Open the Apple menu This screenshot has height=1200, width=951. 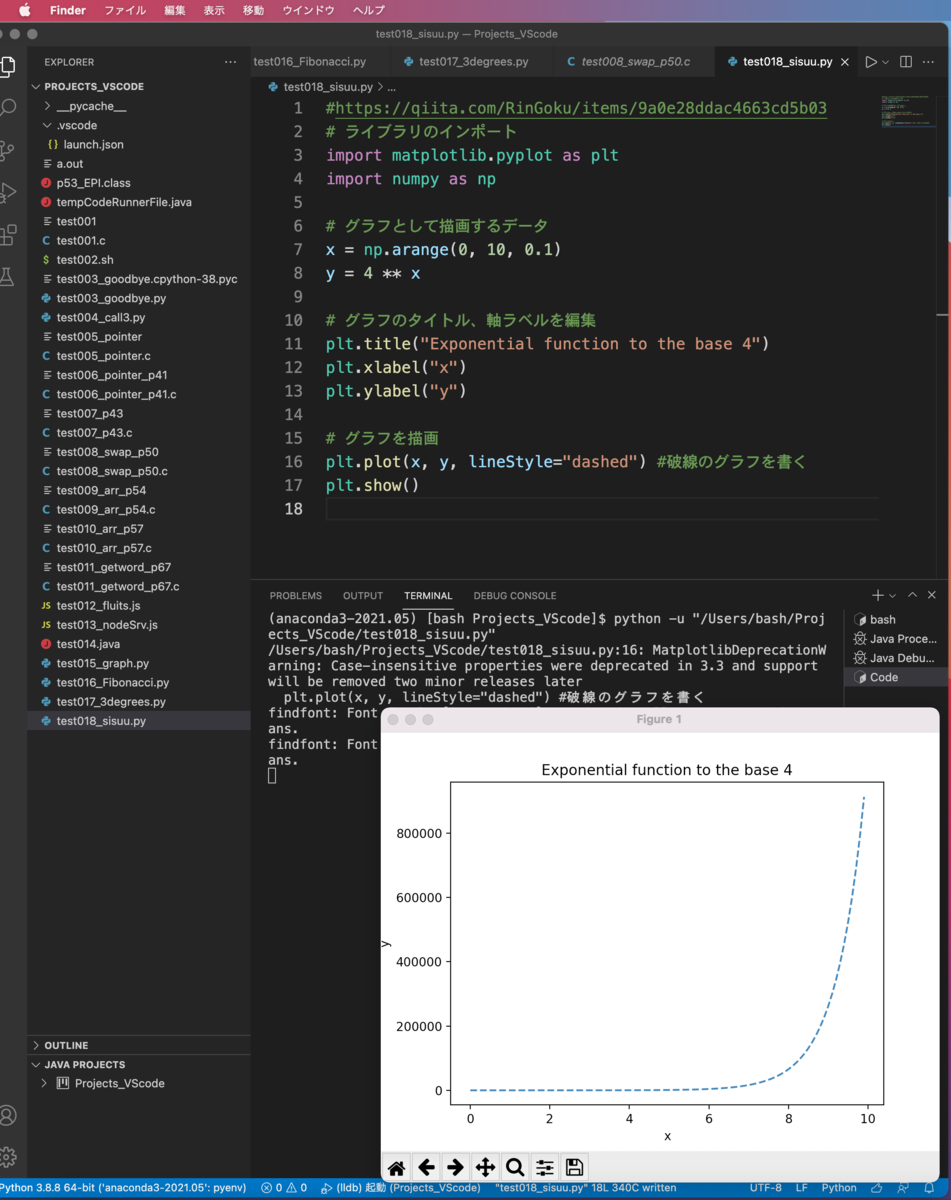click(25, 10)
